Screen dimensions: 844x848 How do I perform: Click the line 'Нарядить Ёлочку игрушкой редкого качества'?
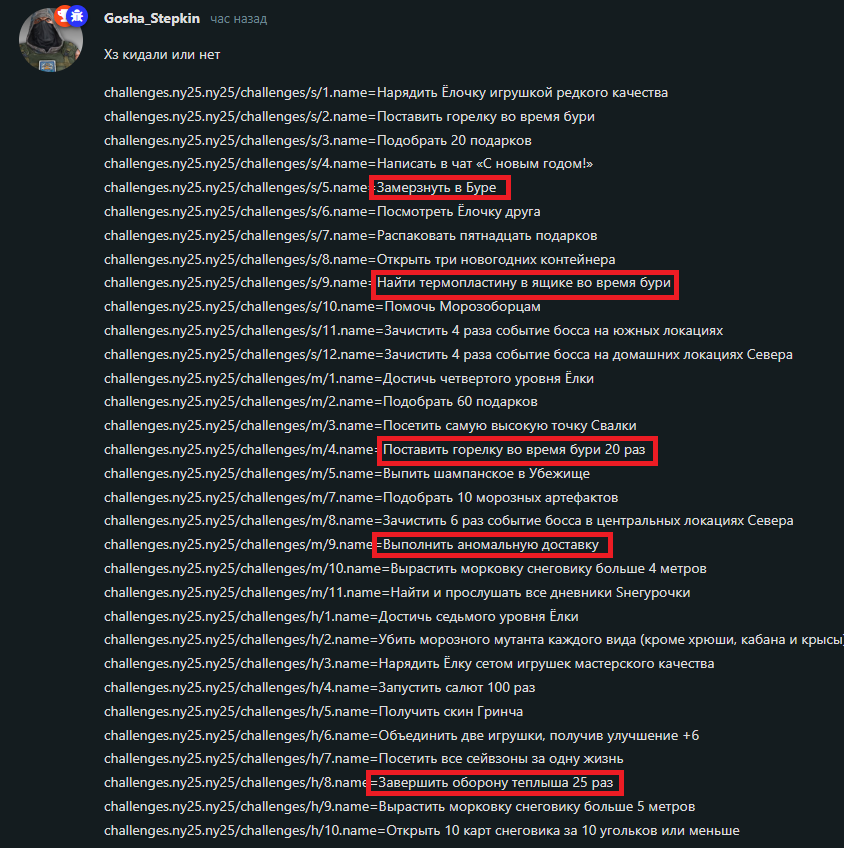click(x=386, y=93)
